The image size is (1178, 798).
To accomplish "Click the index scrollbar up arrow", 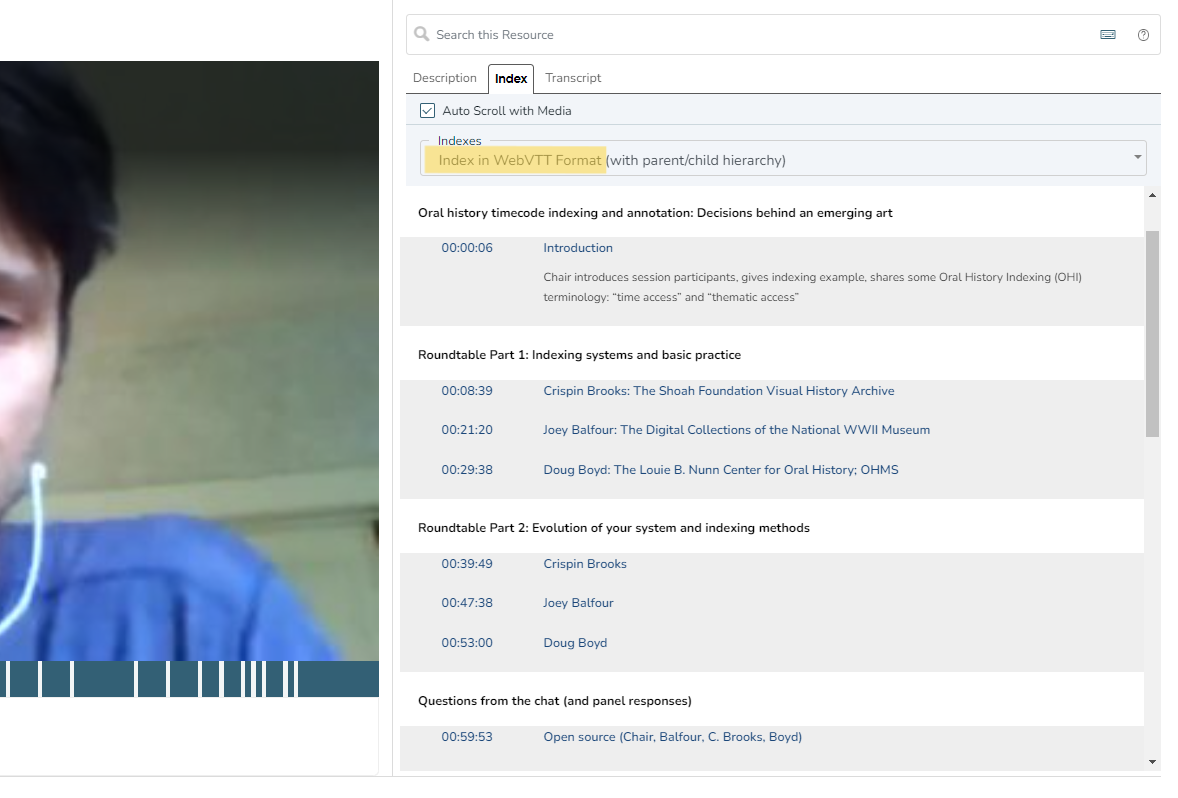I will click(x=1152, y=195).
